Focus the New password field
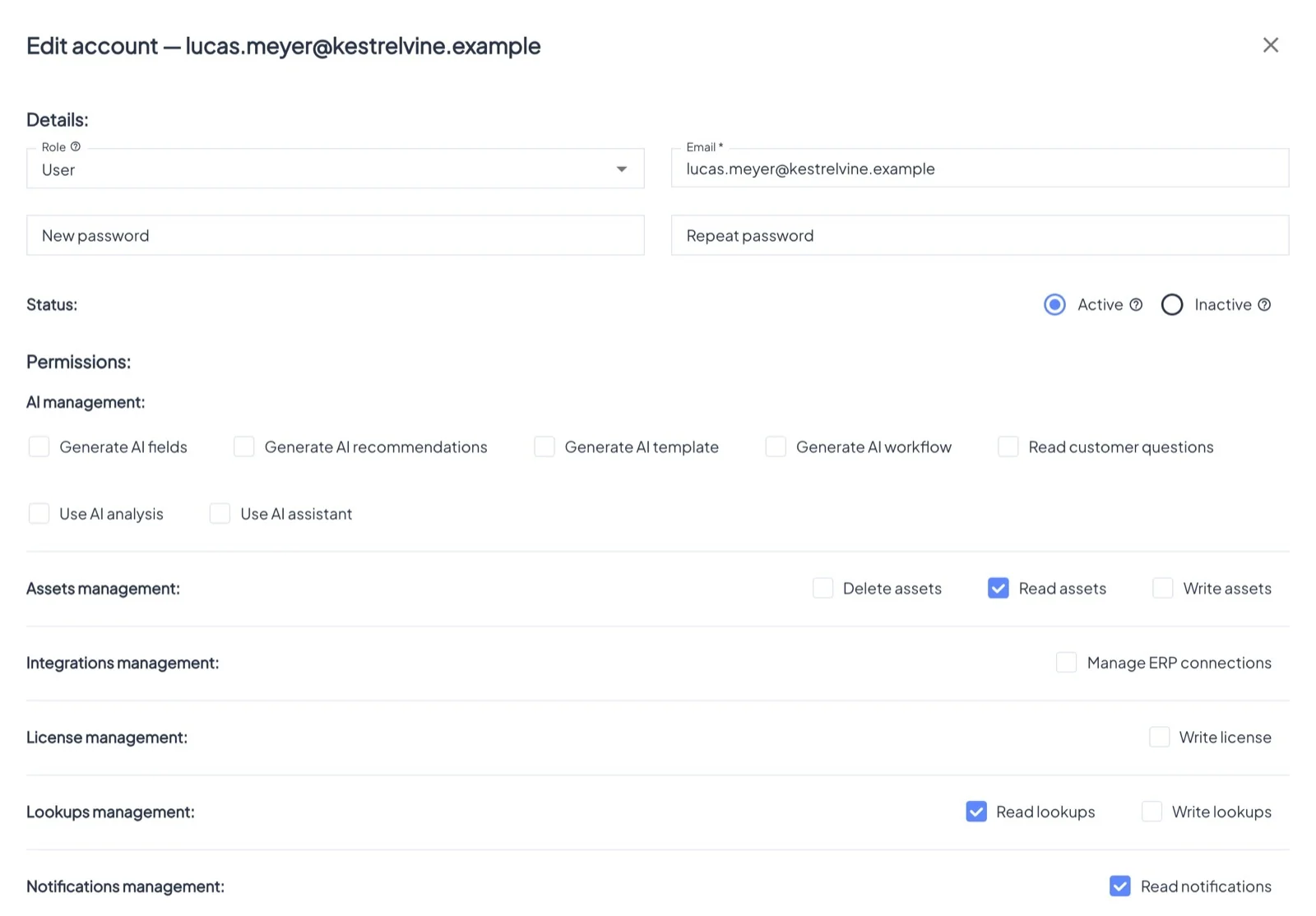1316x916 pixels. (x=336, y=235)
